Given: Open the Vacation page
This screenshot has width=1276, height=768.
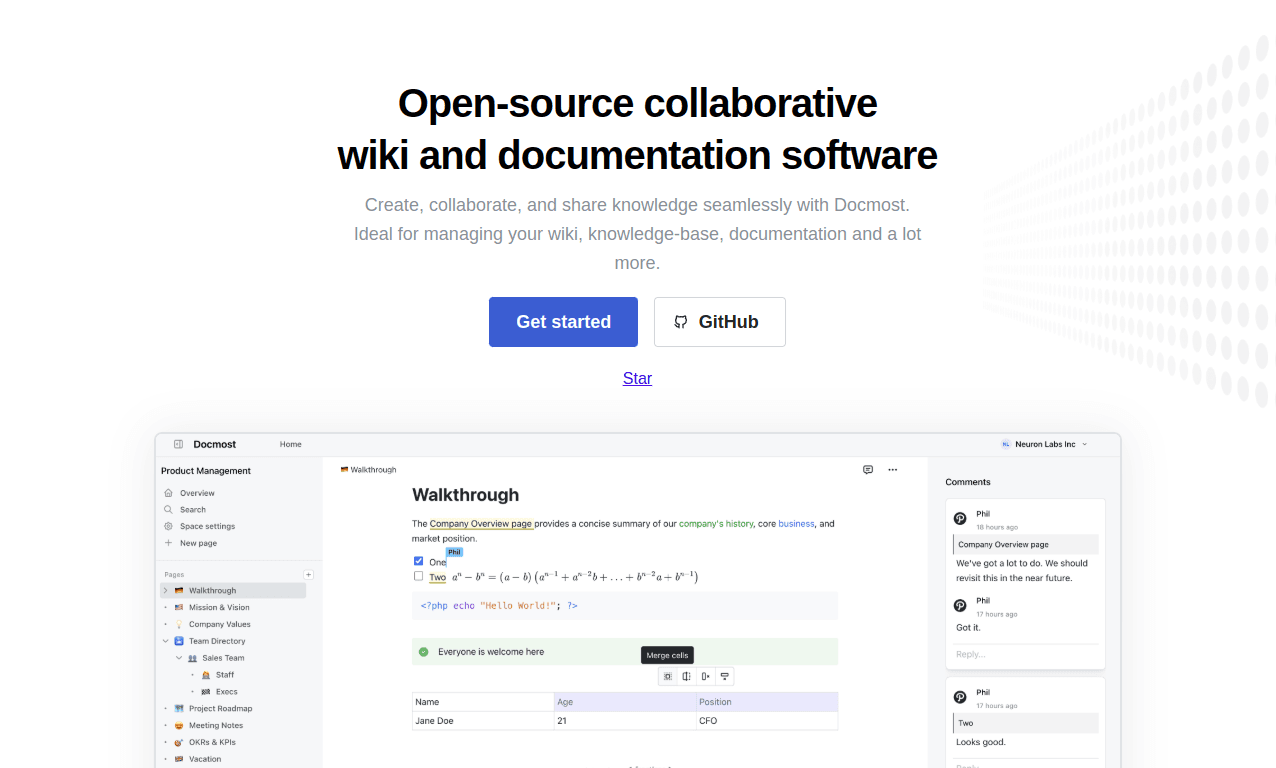Looking at the screenshot, I should pos(205,759).
